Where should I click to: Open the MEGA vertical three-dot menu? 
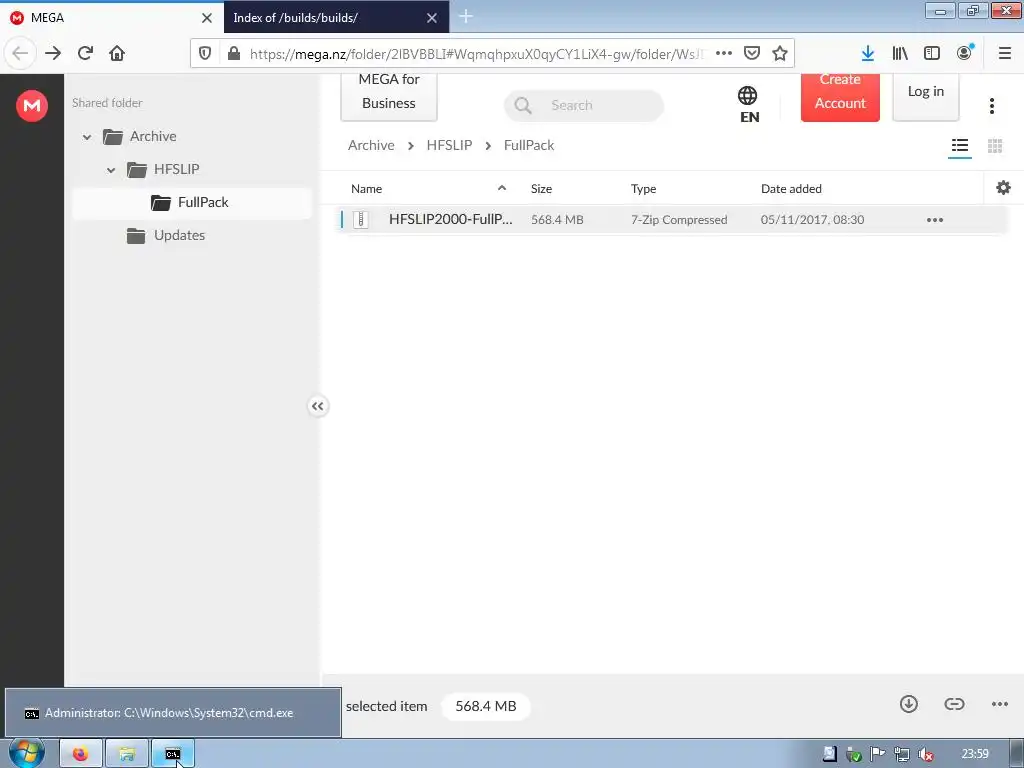click(992, 106)
